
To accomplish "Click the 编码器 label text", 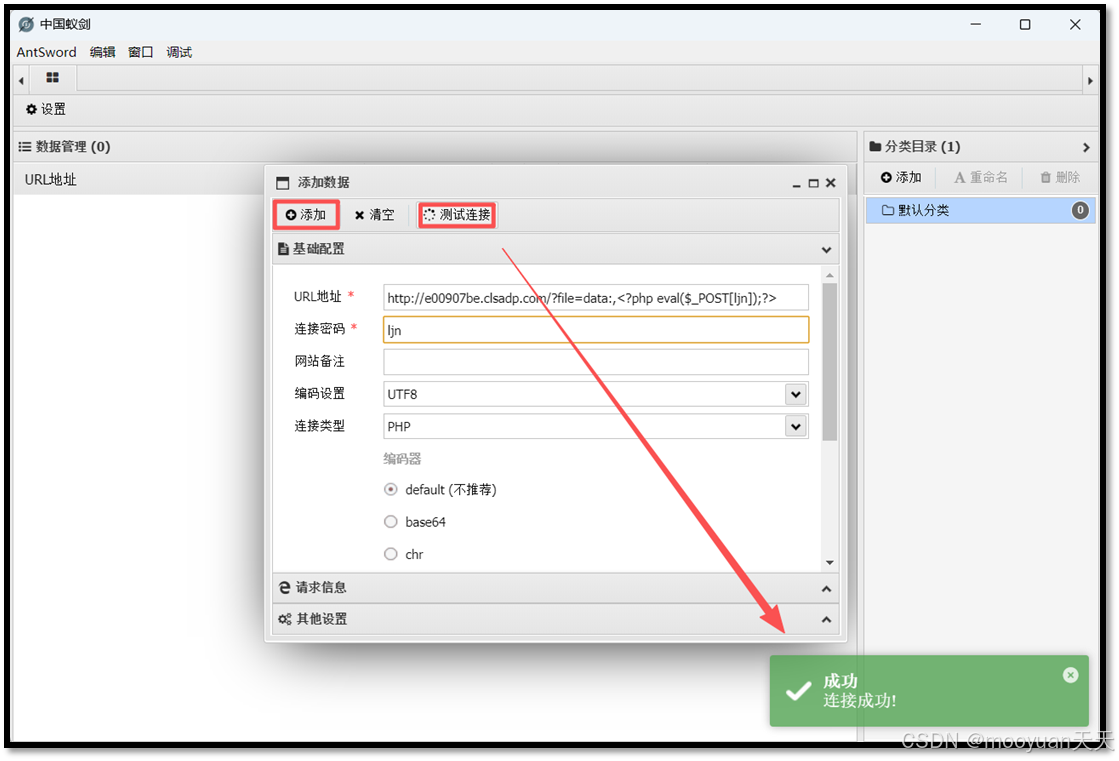I will coord(402,458).
